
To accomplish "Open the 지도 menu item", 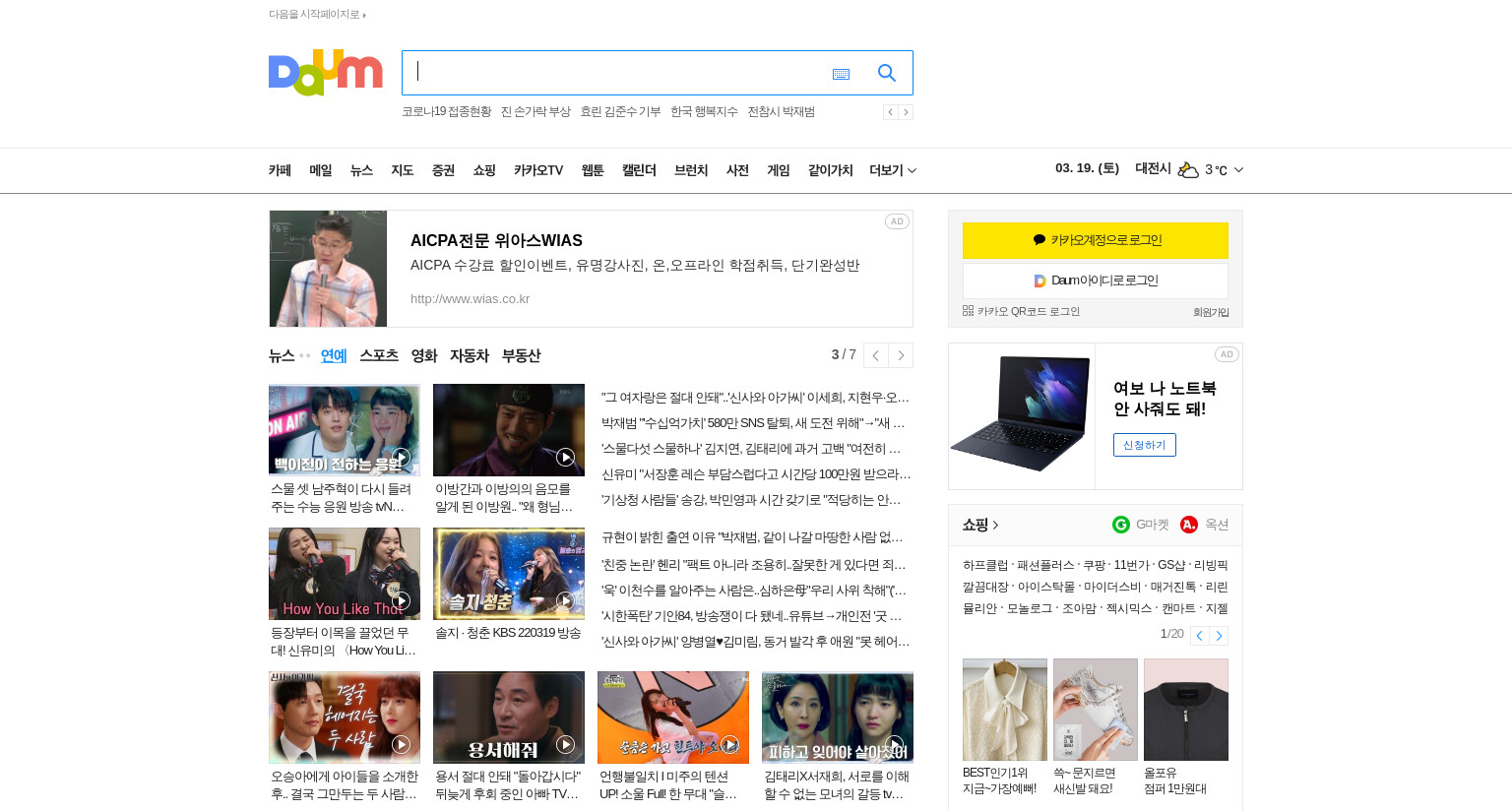I will (x=403, y=170).
